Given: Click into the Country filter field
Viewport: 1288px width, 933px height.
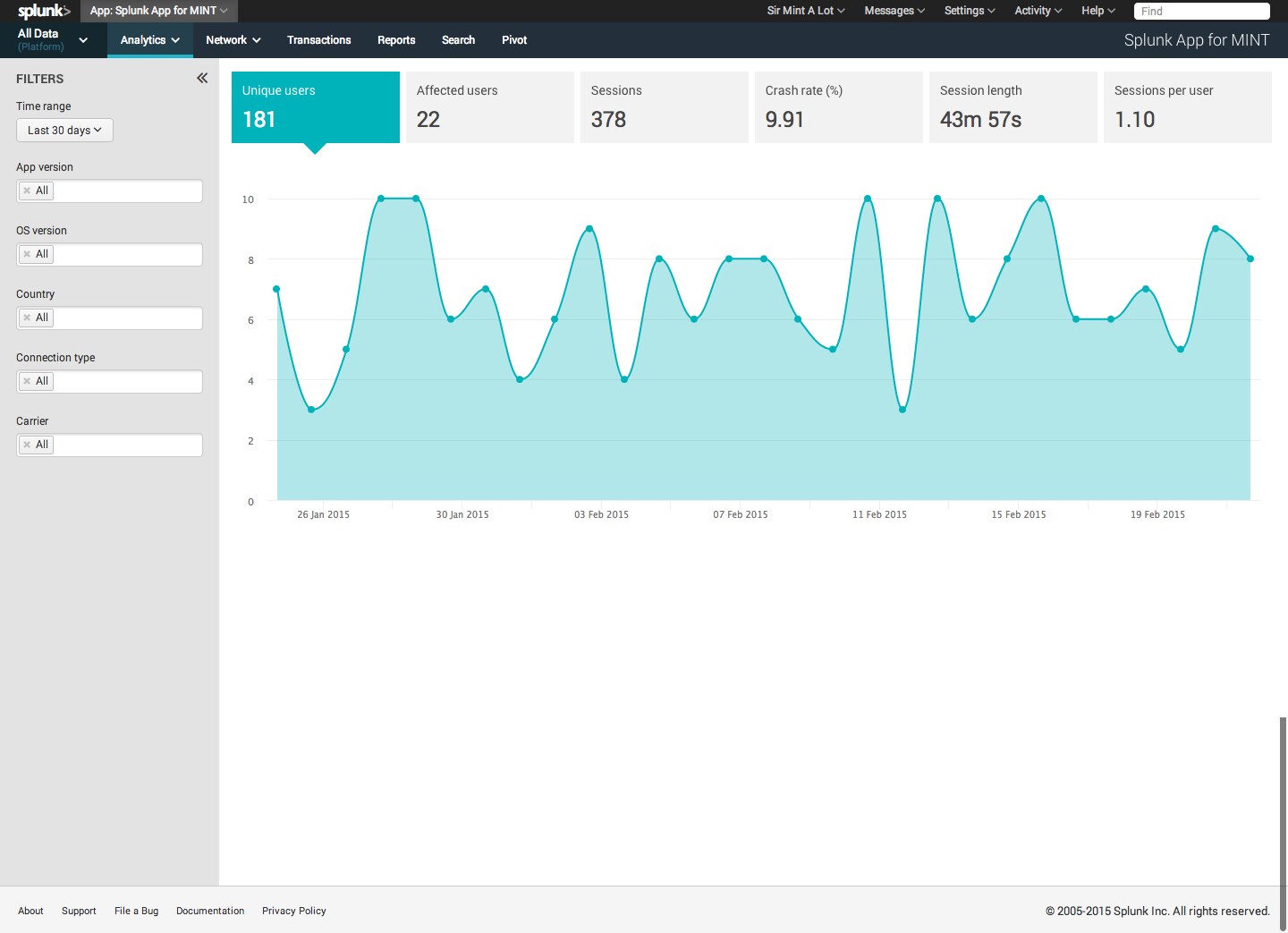Looking at the screenshot, I should 109,318.
